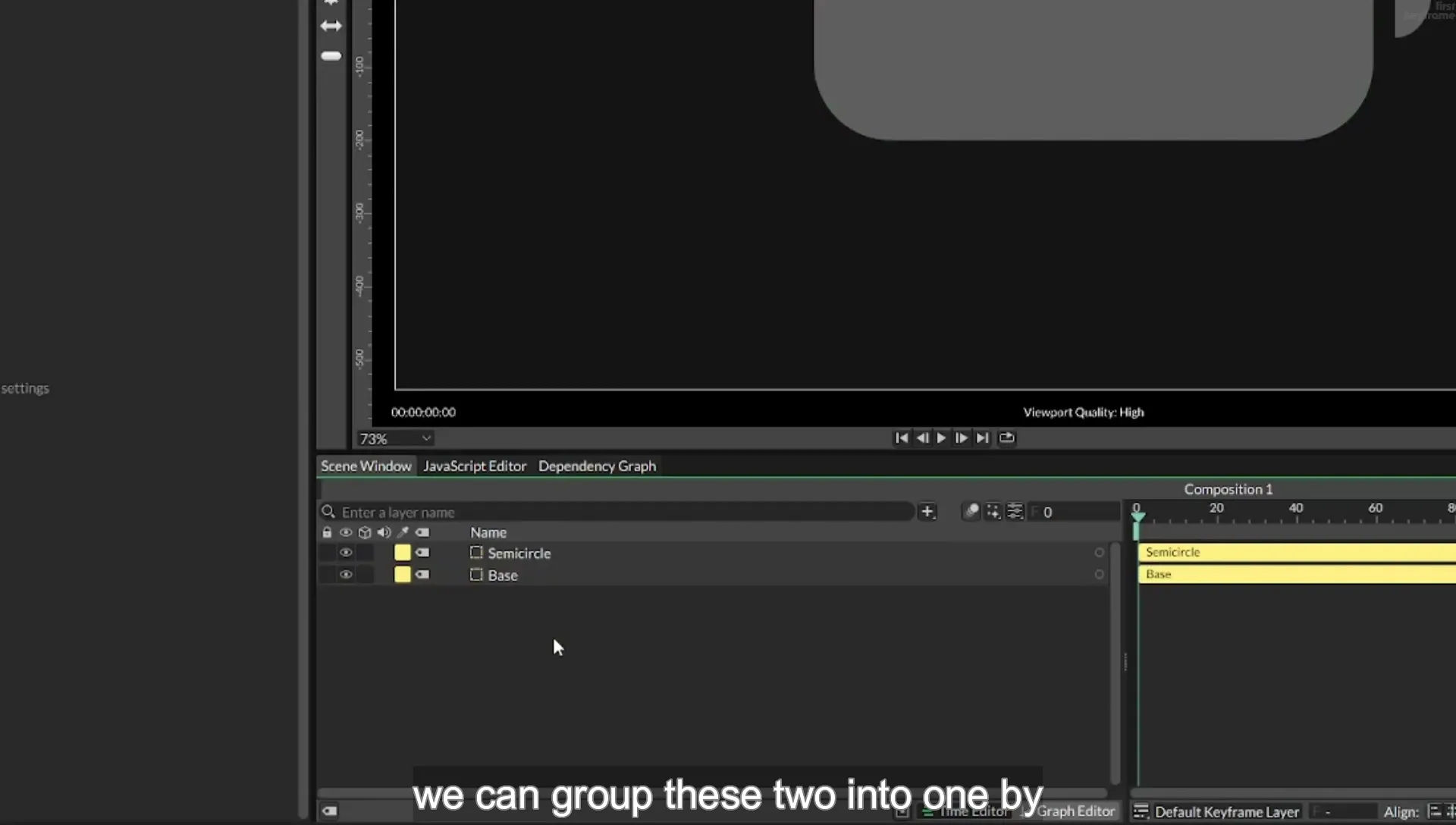Toggle the loop playback icon

pos(1007,438)
